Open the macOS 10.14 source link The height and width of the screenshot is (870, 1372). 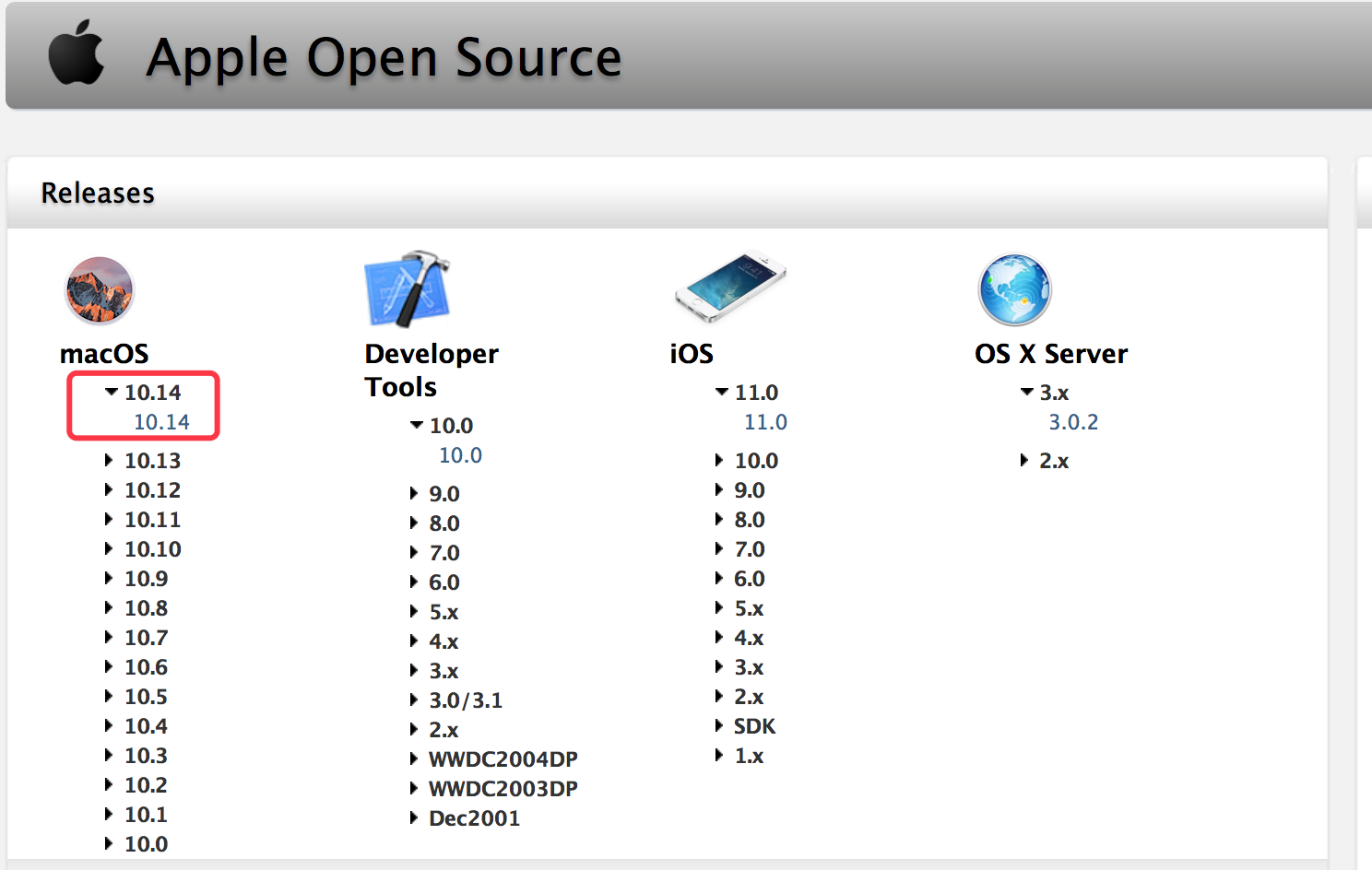pos(161,422)
